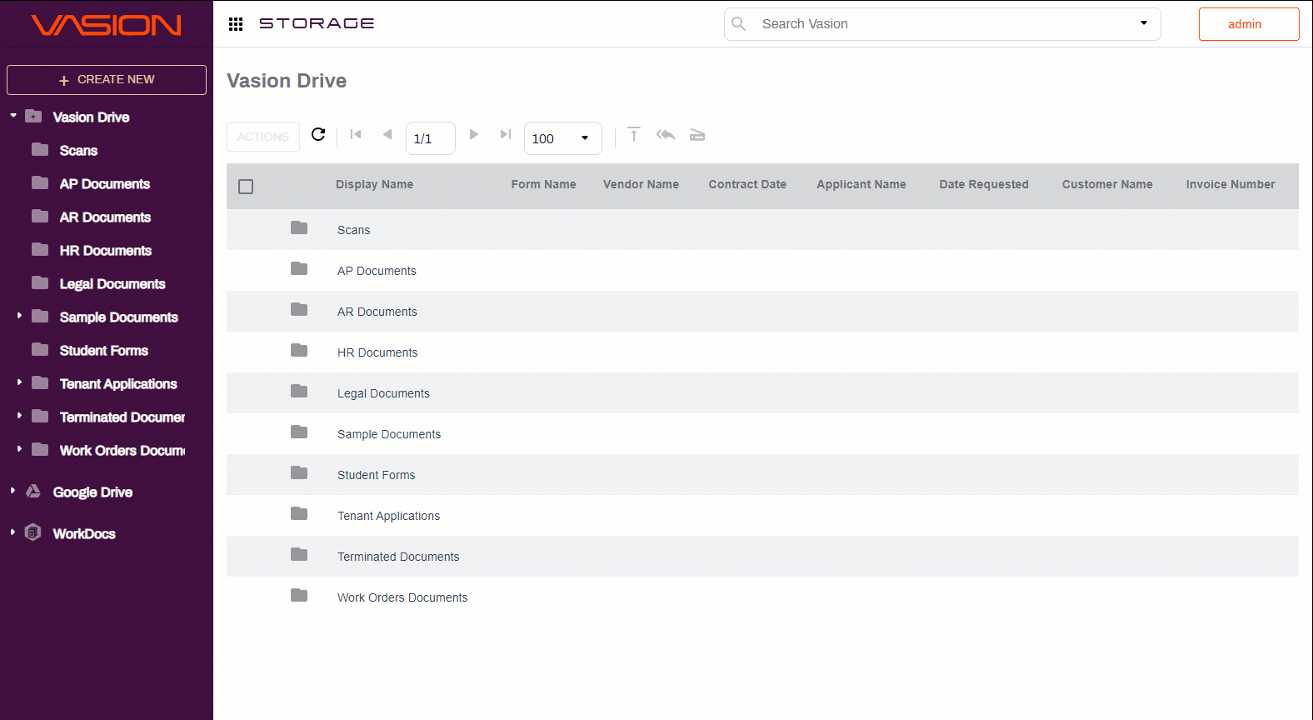Open the Tenant Applications name in the table
The width and height of the screenshot is (1313, 720).
[x=389, y=516]
